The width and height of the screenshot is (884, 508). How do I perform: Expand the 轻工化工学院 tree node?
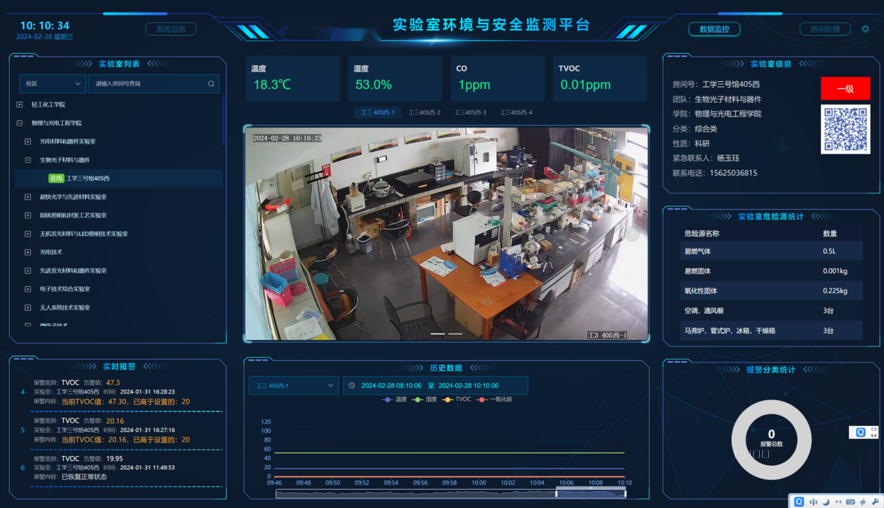pos(19,104)
